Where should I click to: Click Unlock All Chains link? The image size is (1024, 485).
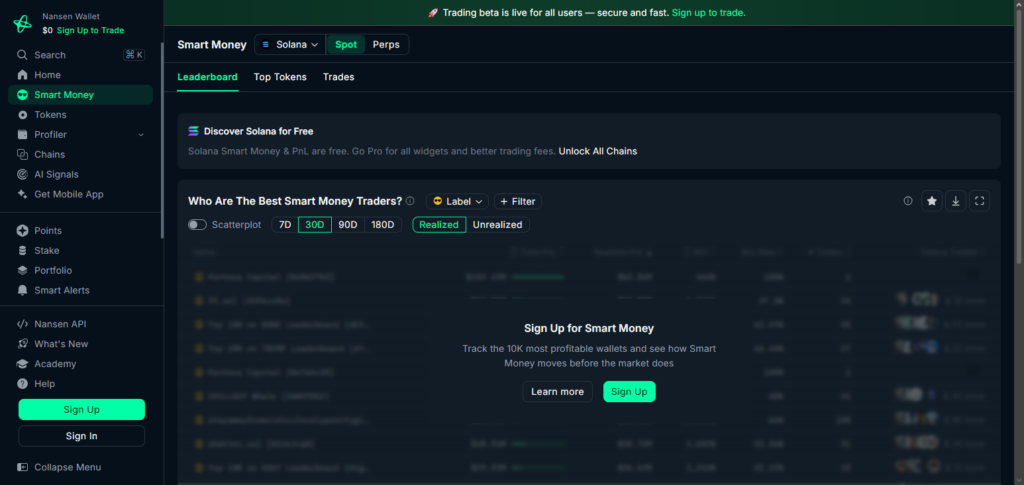pos(598,151)
